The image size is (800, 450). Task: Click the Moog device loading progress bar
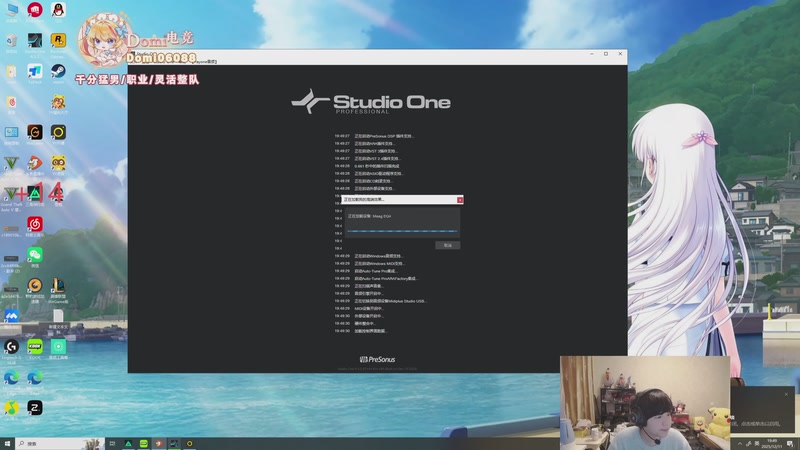tap(402, 231)
